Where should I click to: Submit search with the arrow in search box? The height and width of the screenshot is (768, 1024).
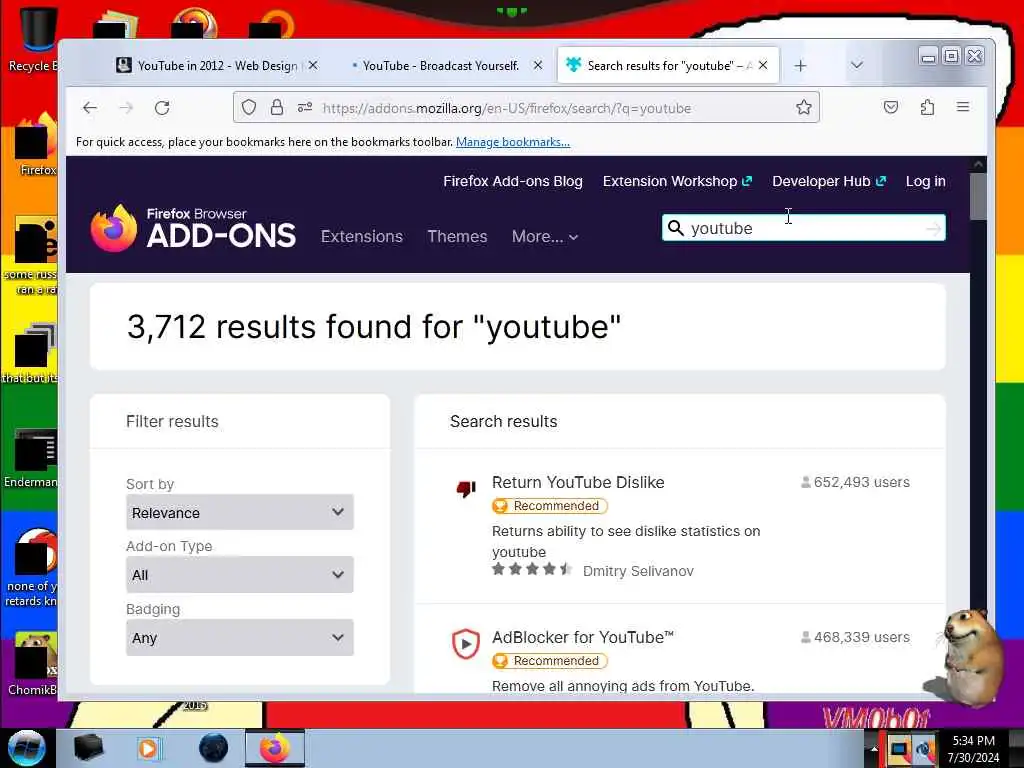934,228
